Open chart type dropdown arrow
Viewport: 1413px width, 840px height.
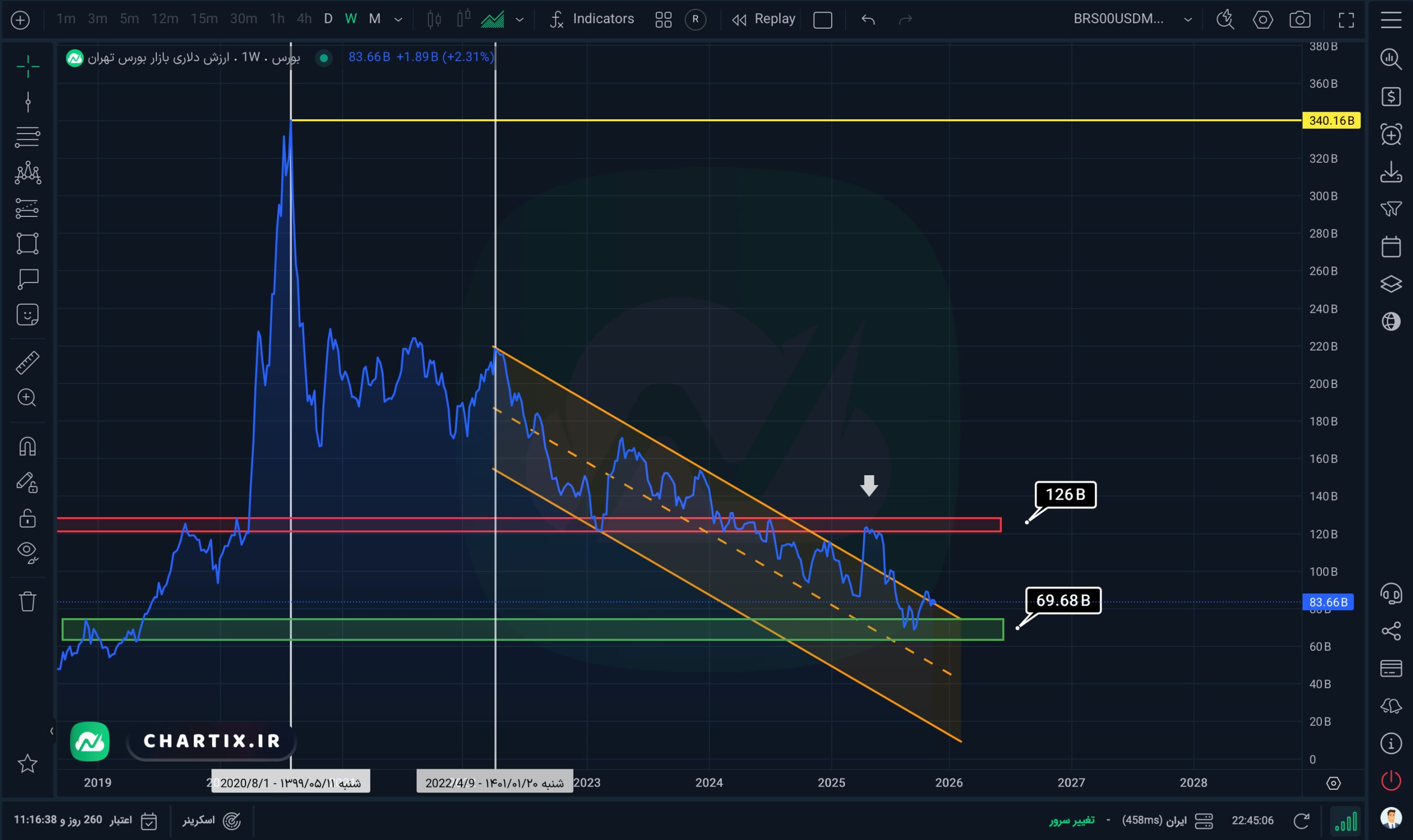point(519,20)
